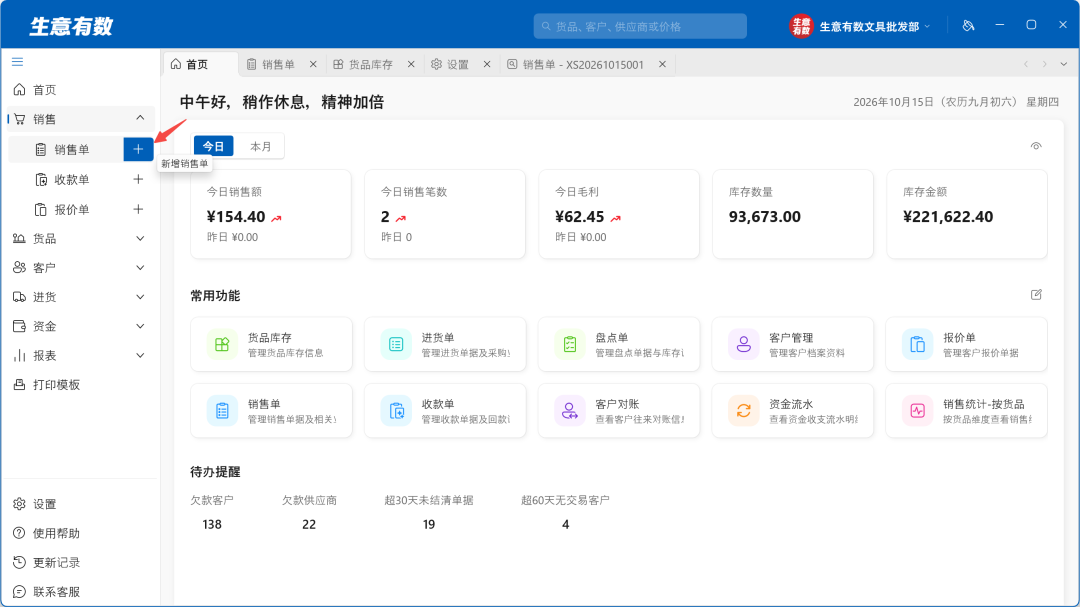Open the 销售统计-按货品 shortcut card

966,411
